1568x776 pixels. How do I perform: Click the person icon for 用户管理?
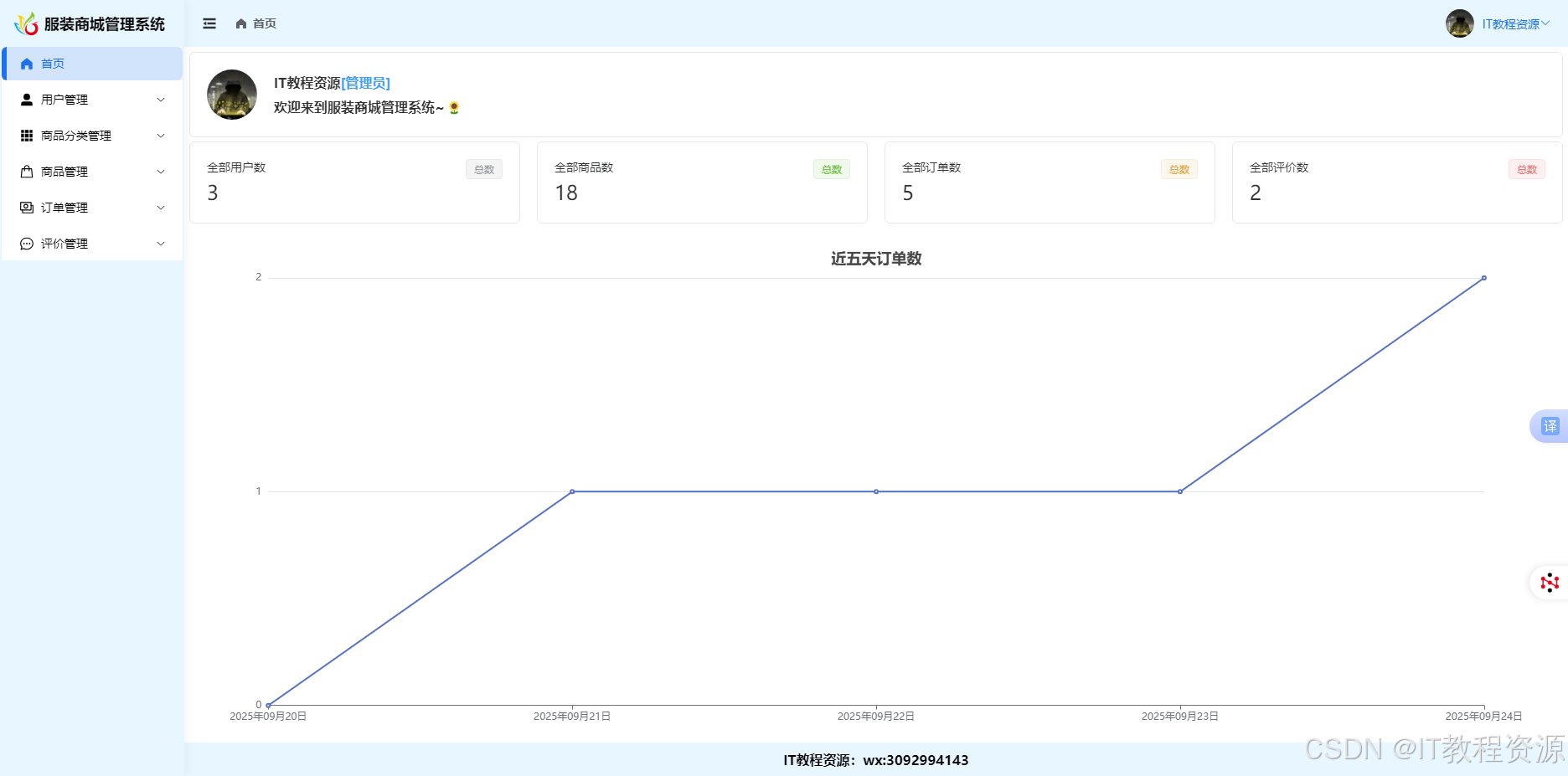point(27,100)
